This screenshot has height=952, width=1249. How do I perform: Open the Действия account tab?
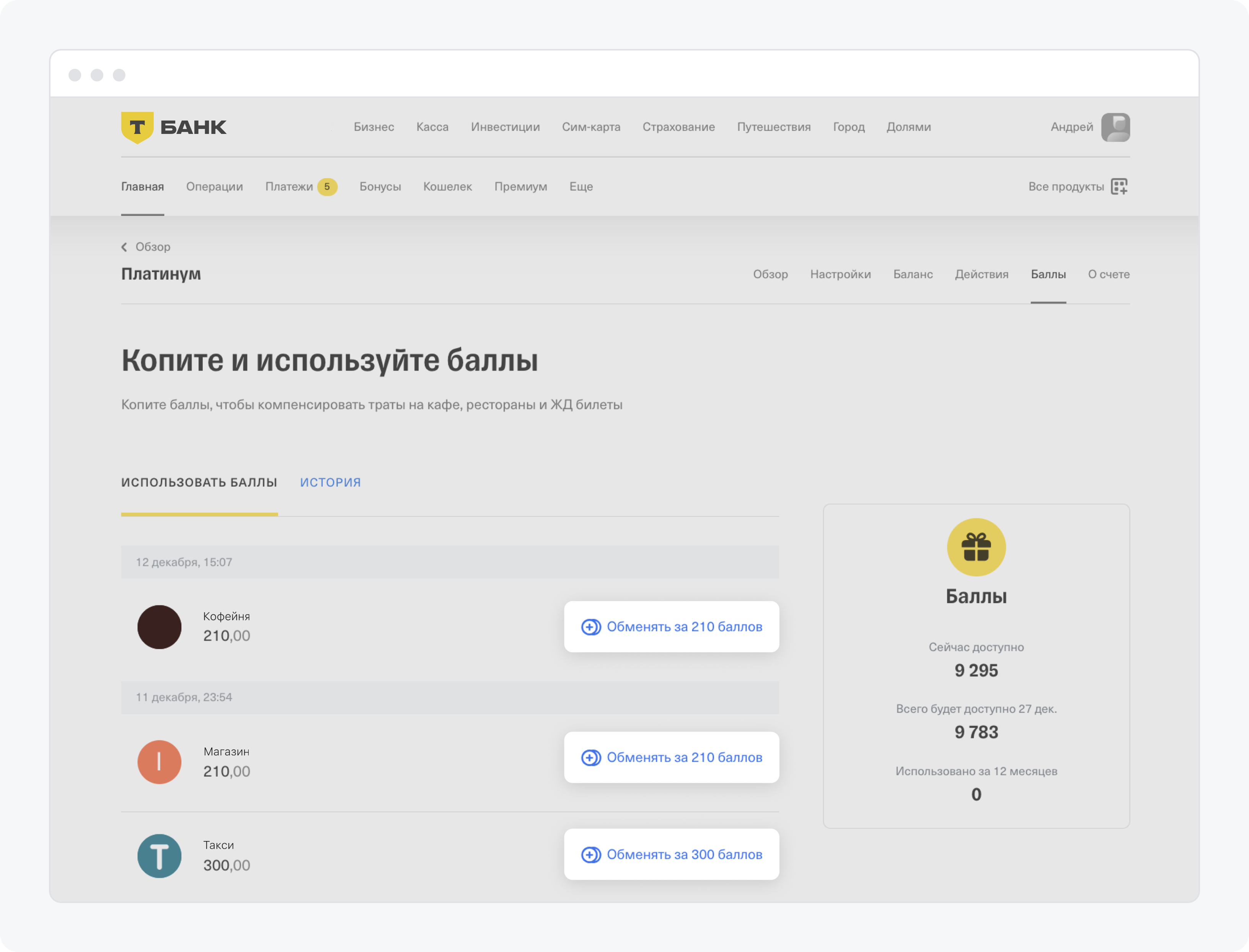click(982, 274)
